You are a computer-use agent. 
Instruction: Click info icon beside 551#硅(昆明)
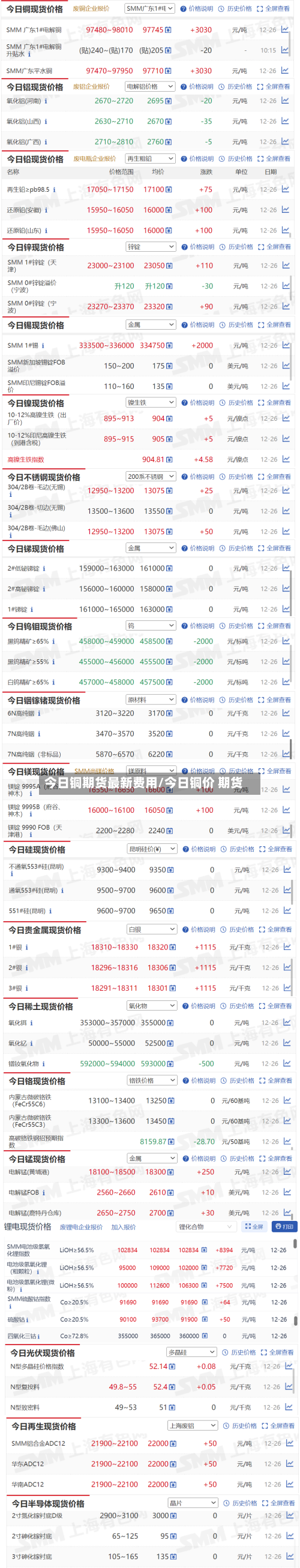[x=50, y=911]
